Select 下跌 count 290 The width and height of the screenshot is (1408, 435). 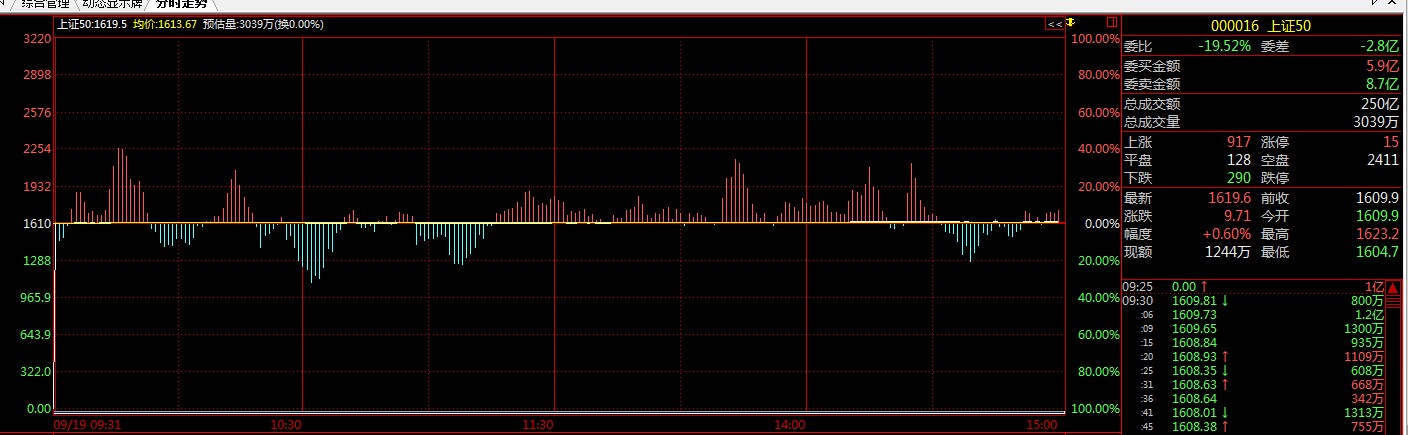(x=1239, y=177)
